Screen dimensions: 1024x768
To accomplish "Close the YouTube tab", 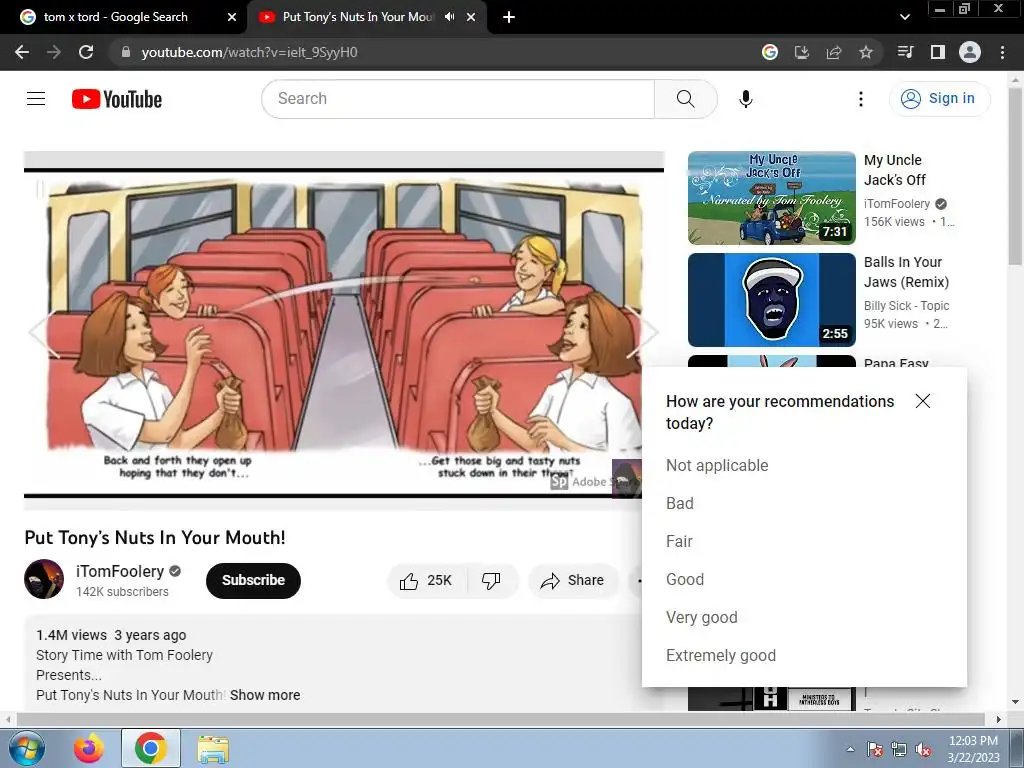I will [471, 17].
